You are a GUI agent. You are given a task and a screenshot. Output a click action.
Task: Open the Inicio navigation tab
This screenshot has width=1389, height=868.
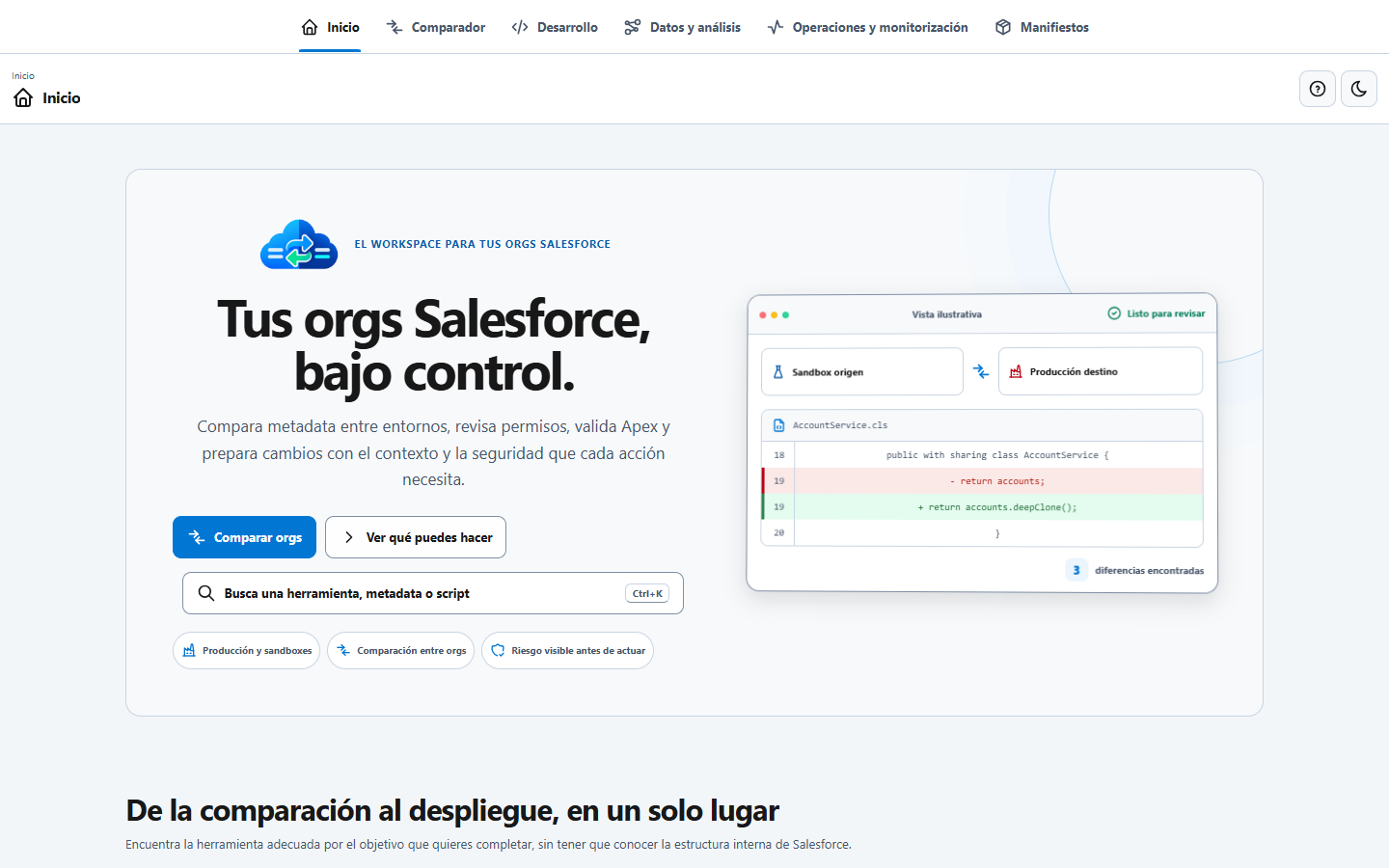pos(330,27)
